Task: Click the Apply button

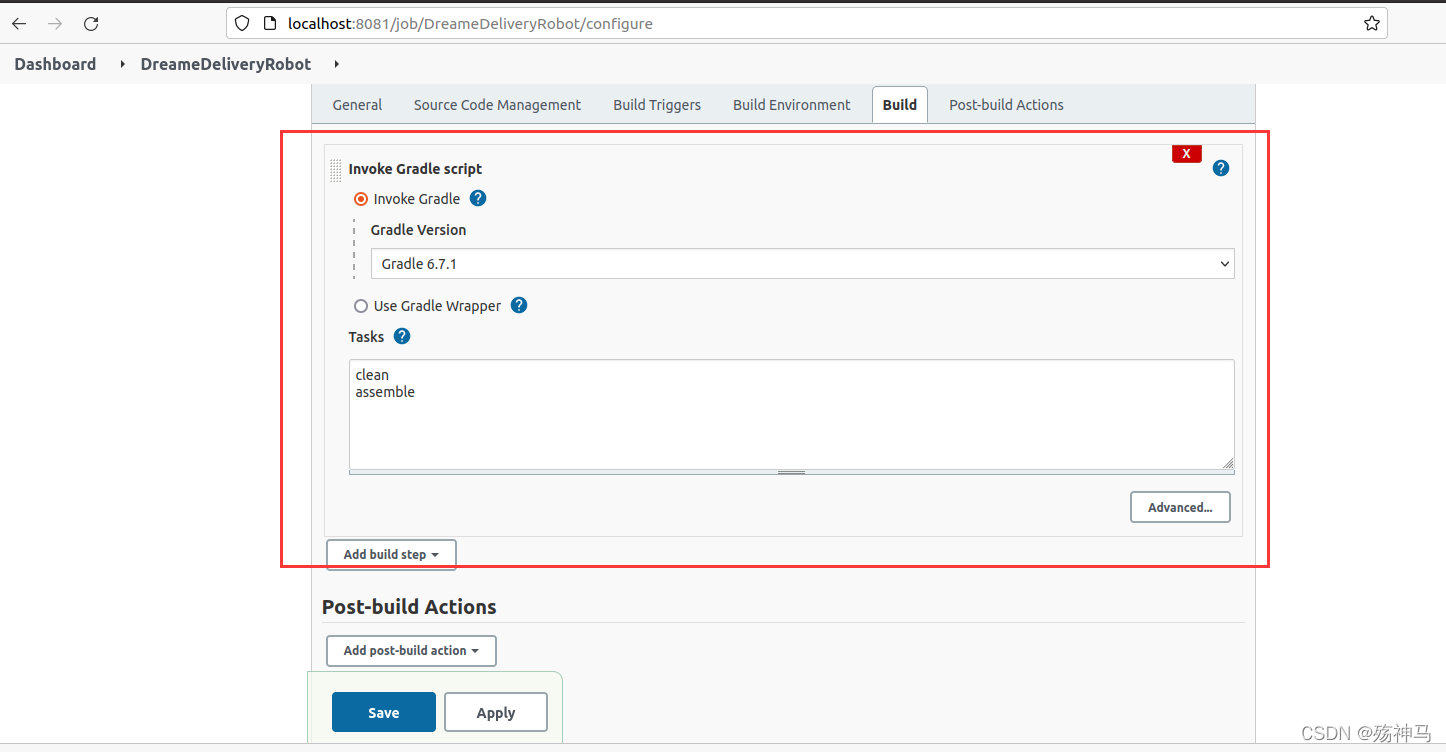Action: tap(496, 712)
